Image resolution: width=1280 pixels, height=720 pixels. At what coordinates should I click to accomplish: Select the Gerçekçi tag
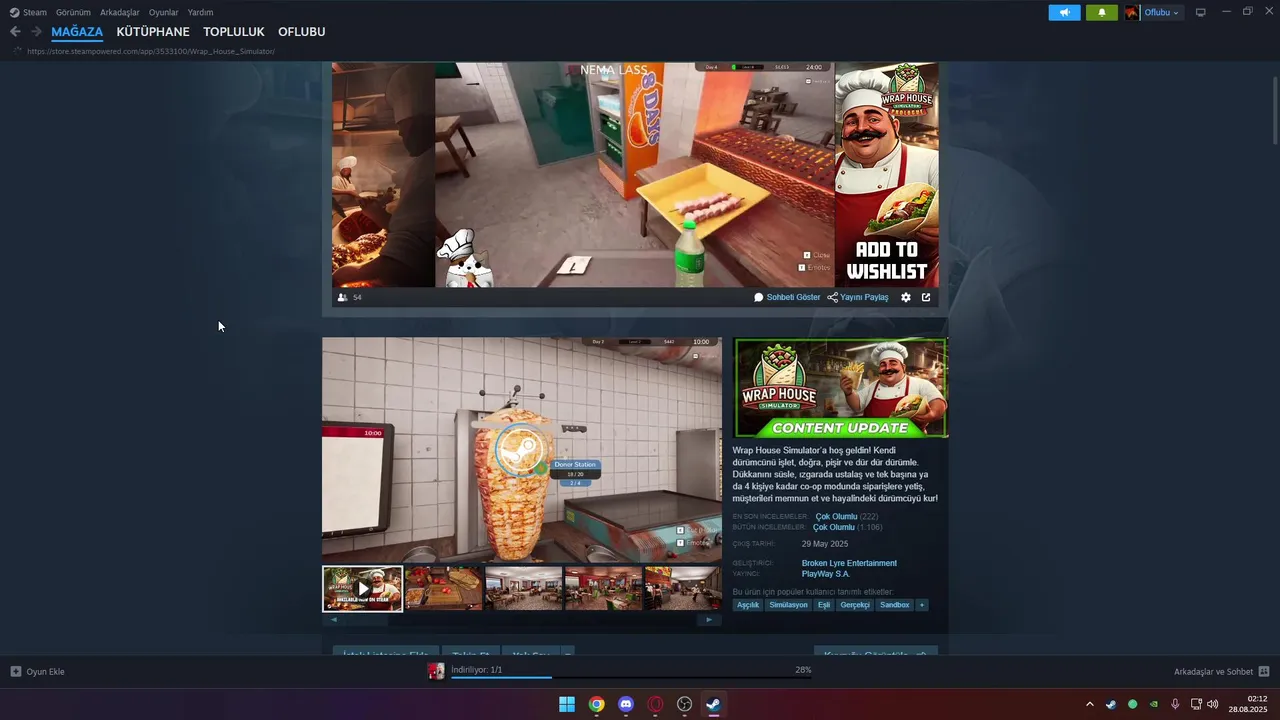[x=855, y=605]
